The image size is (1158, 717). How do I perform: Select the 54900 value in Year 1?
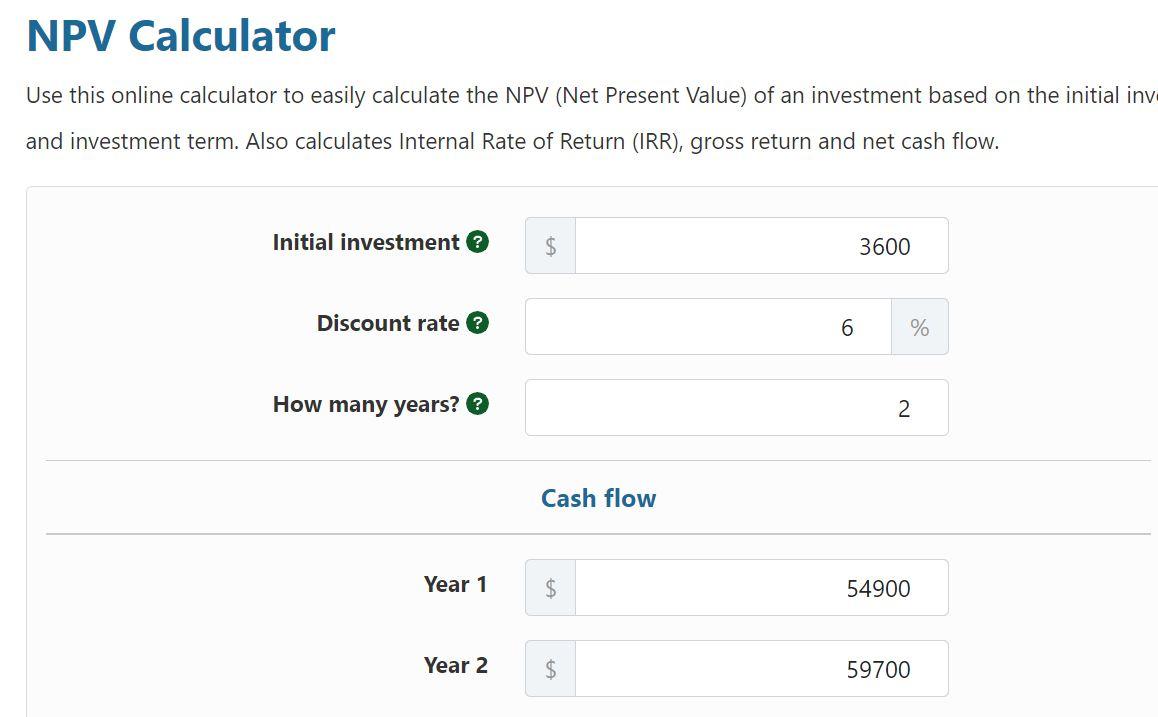tap(879, 588)
